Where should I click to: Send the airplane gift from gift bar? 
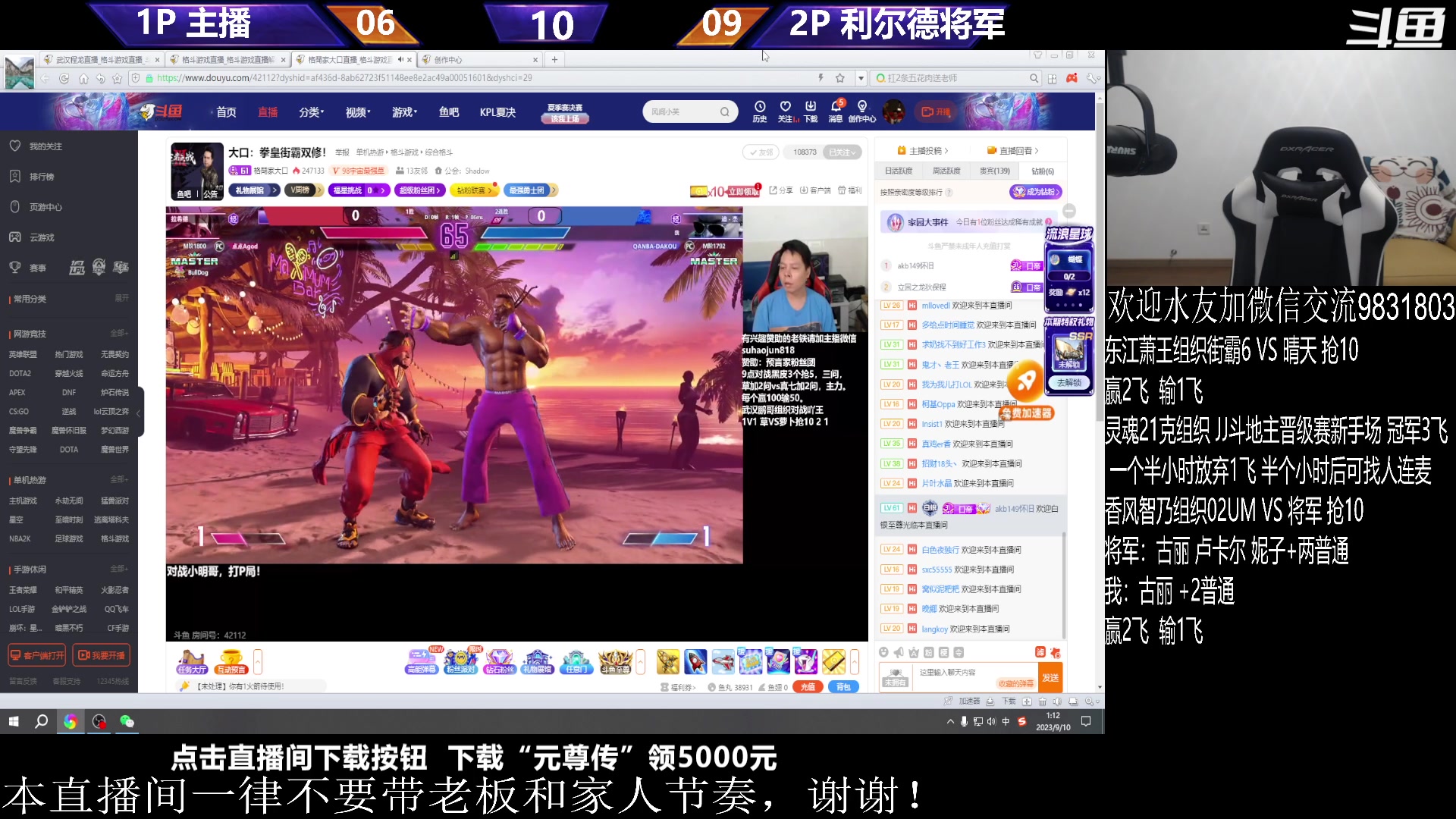(723, 661)
